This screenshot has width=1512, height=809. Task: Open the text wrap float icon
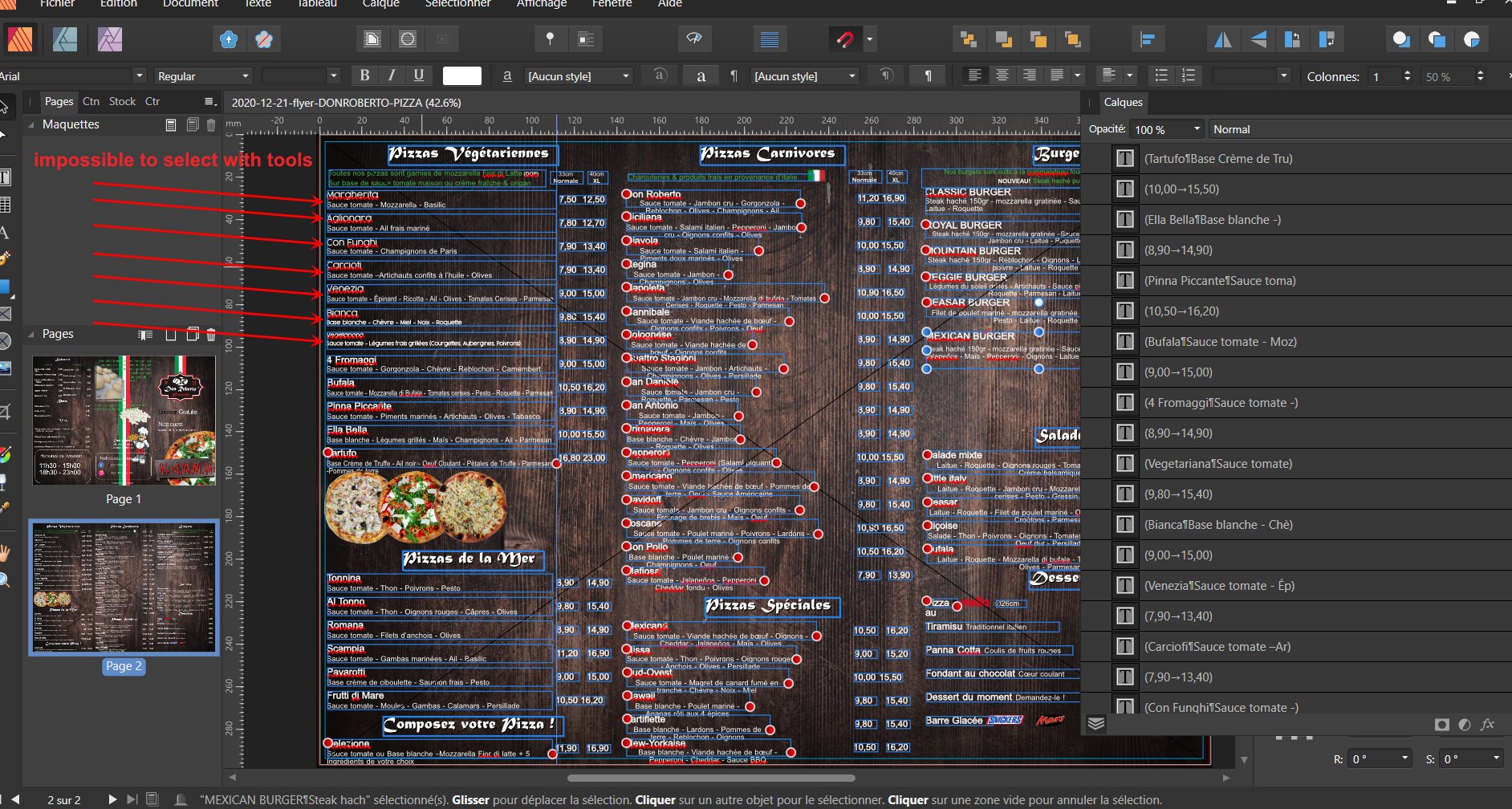pos(586,39)
